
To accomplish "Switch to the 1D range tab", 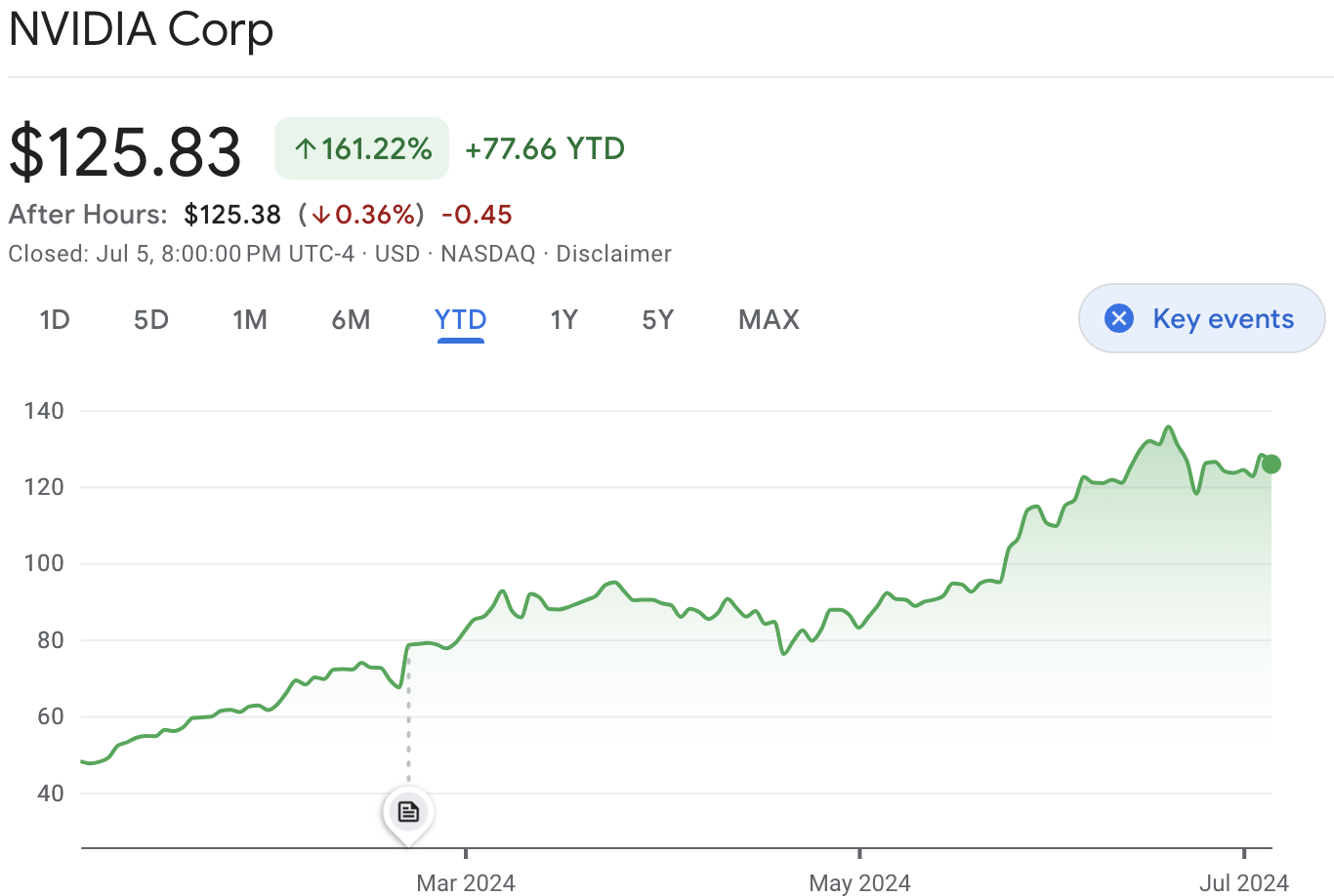I will (x=55, y=319).
